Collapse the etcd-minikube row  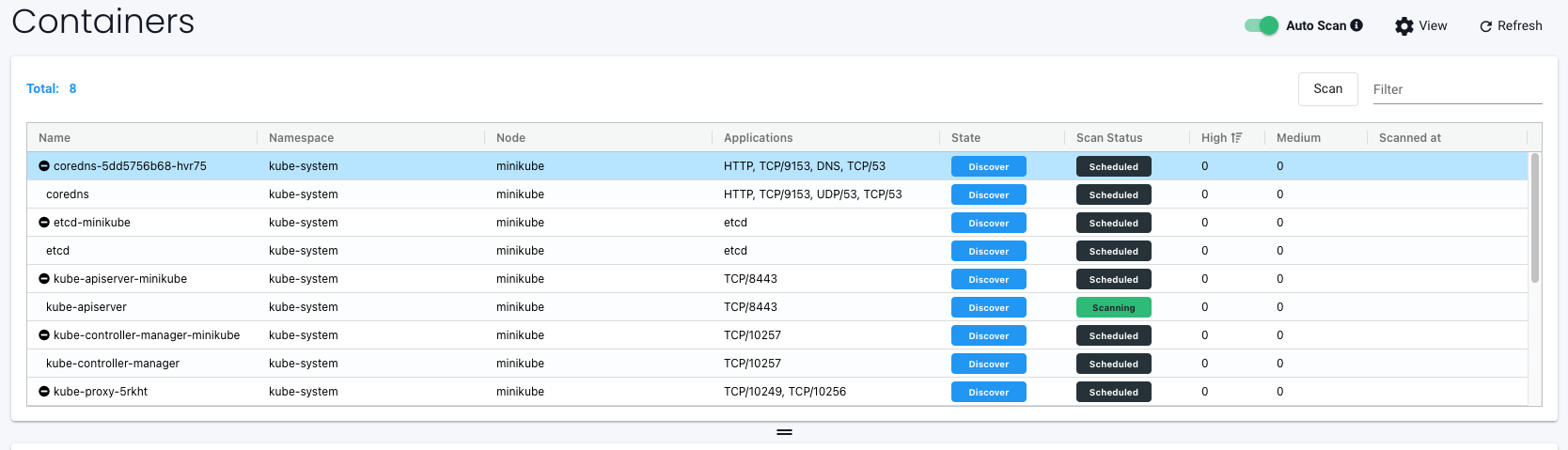point(44,223)
